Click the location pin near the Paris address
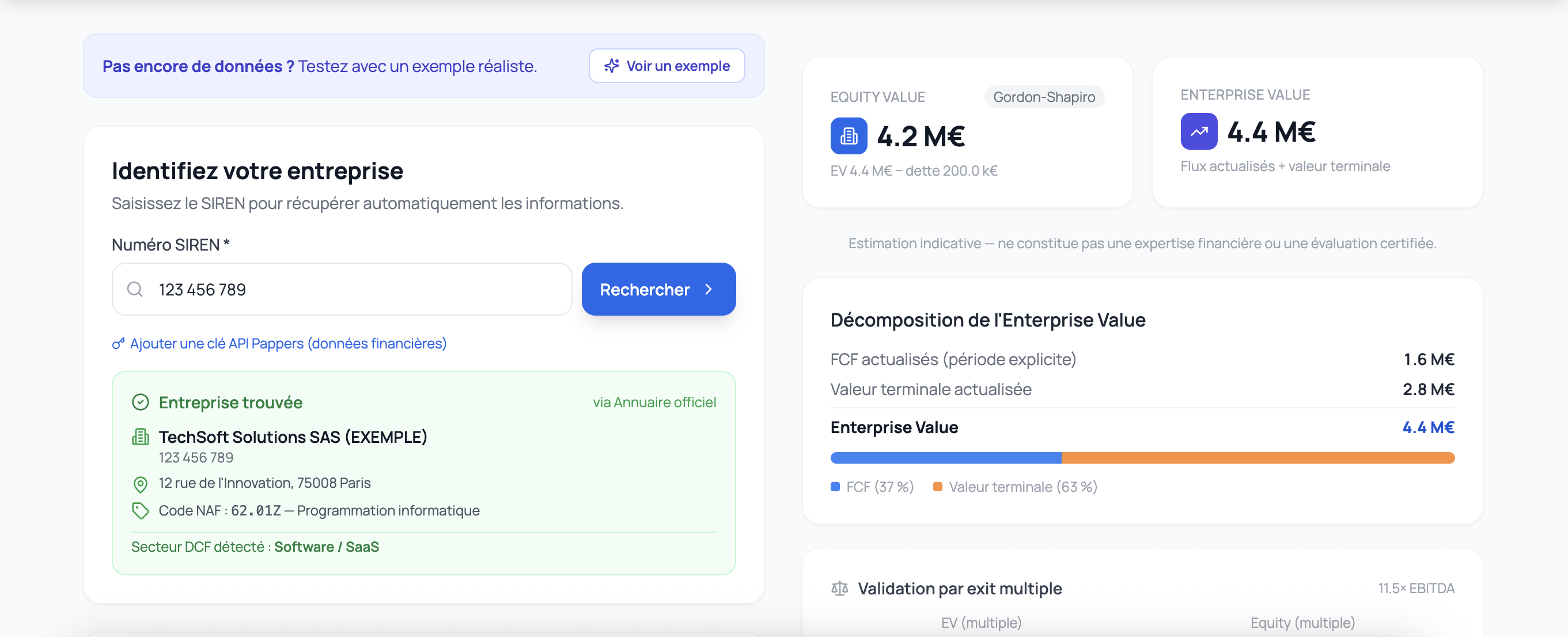Image resolution: width=1568 pixels, height=637 pixels. tap(141, 484)
